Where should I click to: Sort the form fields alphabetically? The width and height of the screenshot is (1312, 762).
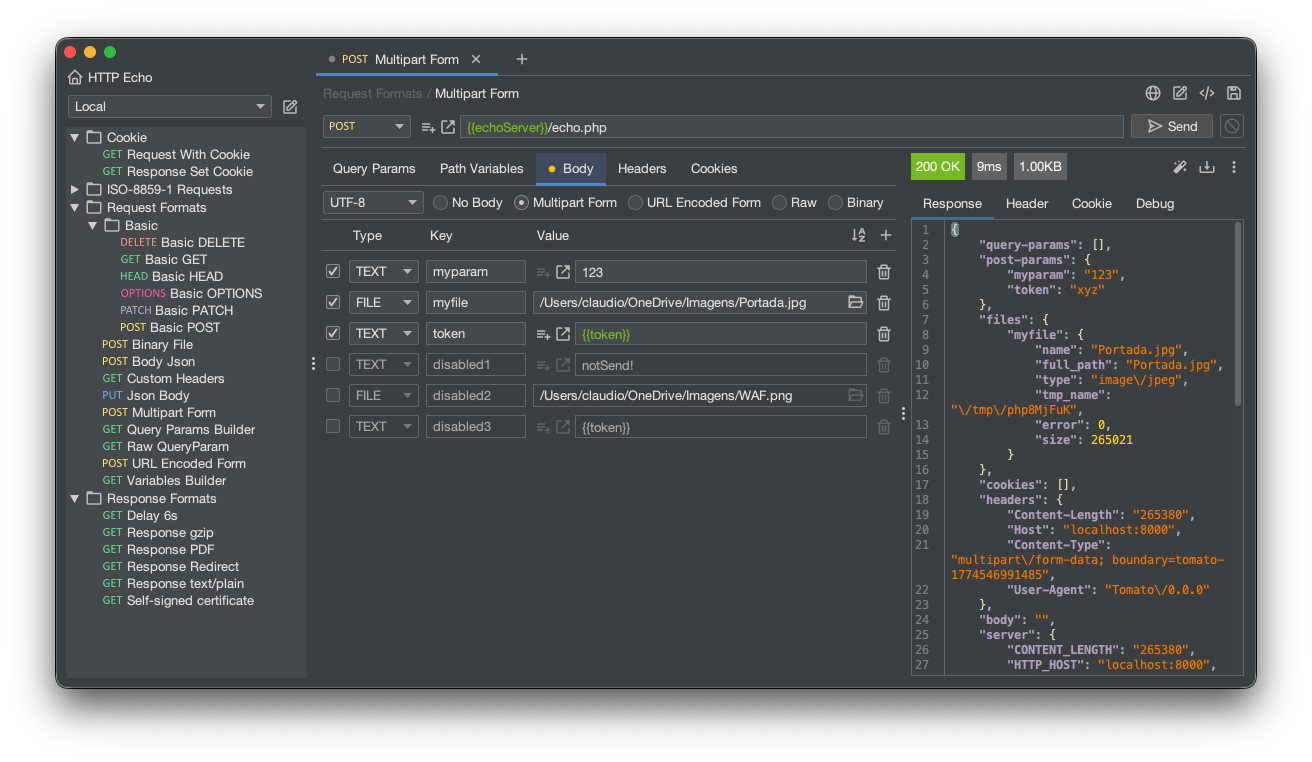[x=858, y=236]
